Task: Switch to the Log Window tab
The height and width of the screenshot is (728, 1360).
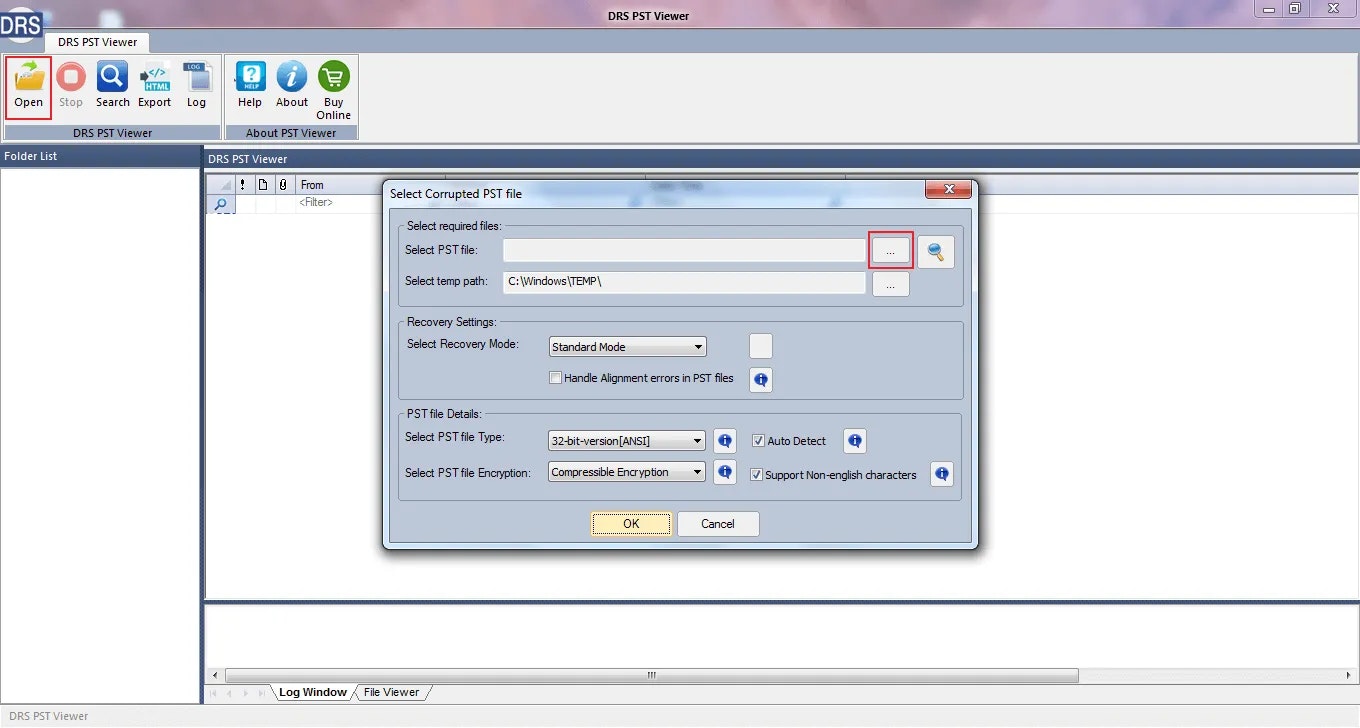Action: pos(313,692)
